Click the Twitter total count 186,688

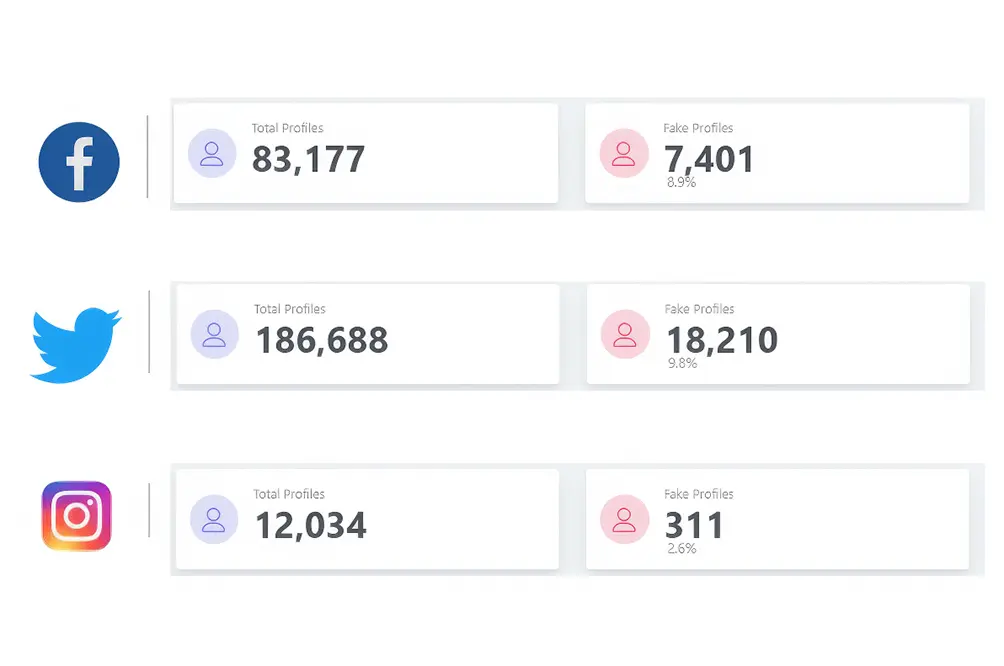(321, 340)
